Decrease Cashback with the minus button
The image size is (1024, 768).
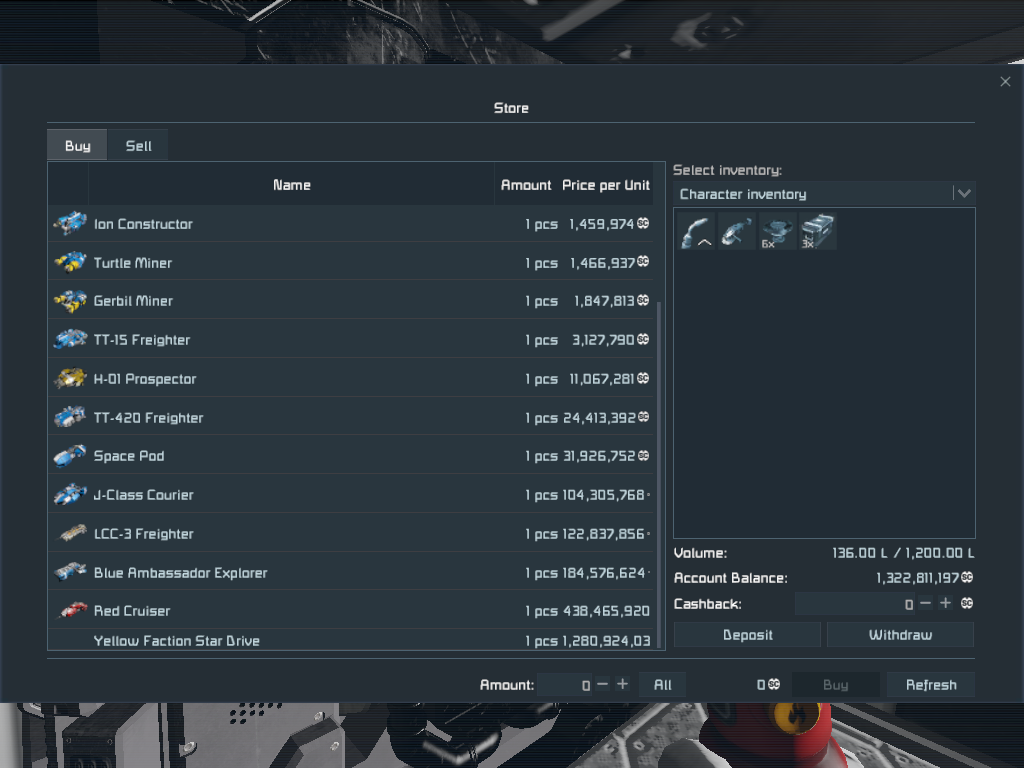tap(925, 604)
